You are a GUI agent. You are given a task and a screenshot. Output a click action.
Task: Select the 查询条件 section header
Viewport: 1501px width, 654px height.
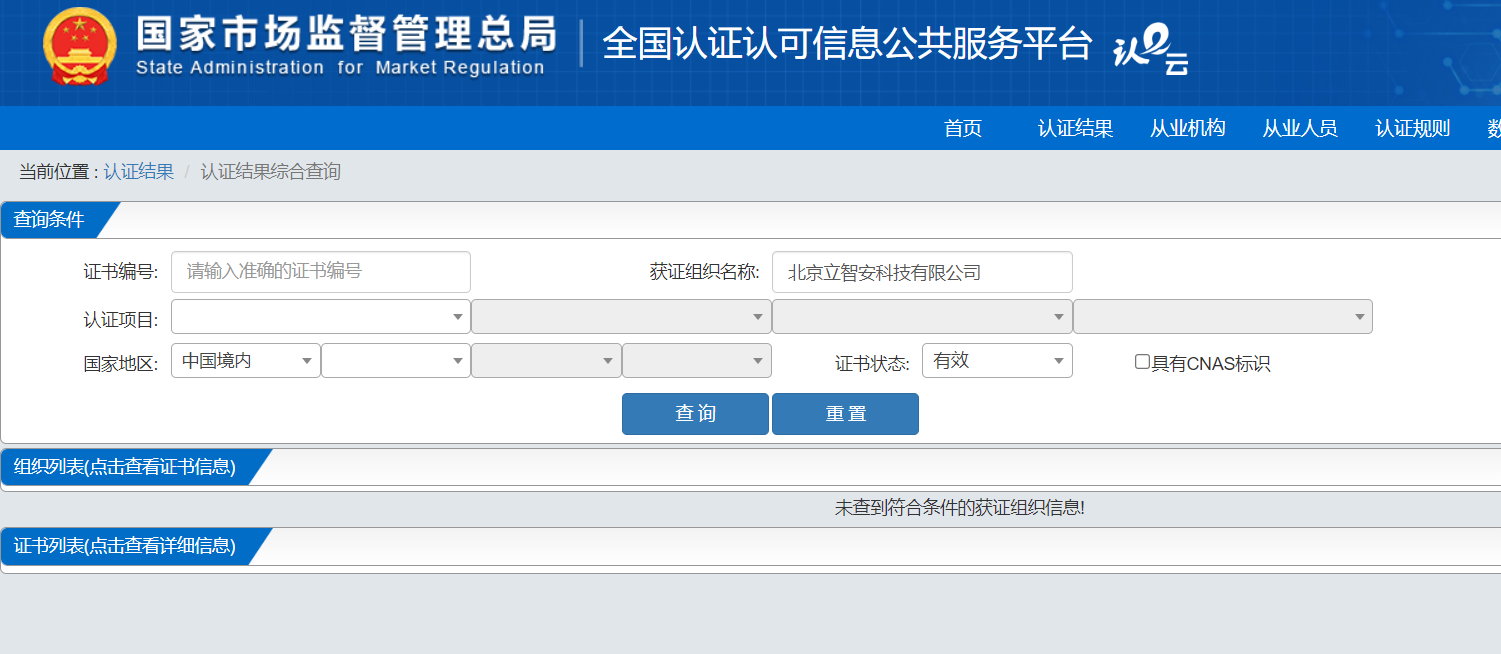pyautogui.click(x=49, y=220)
